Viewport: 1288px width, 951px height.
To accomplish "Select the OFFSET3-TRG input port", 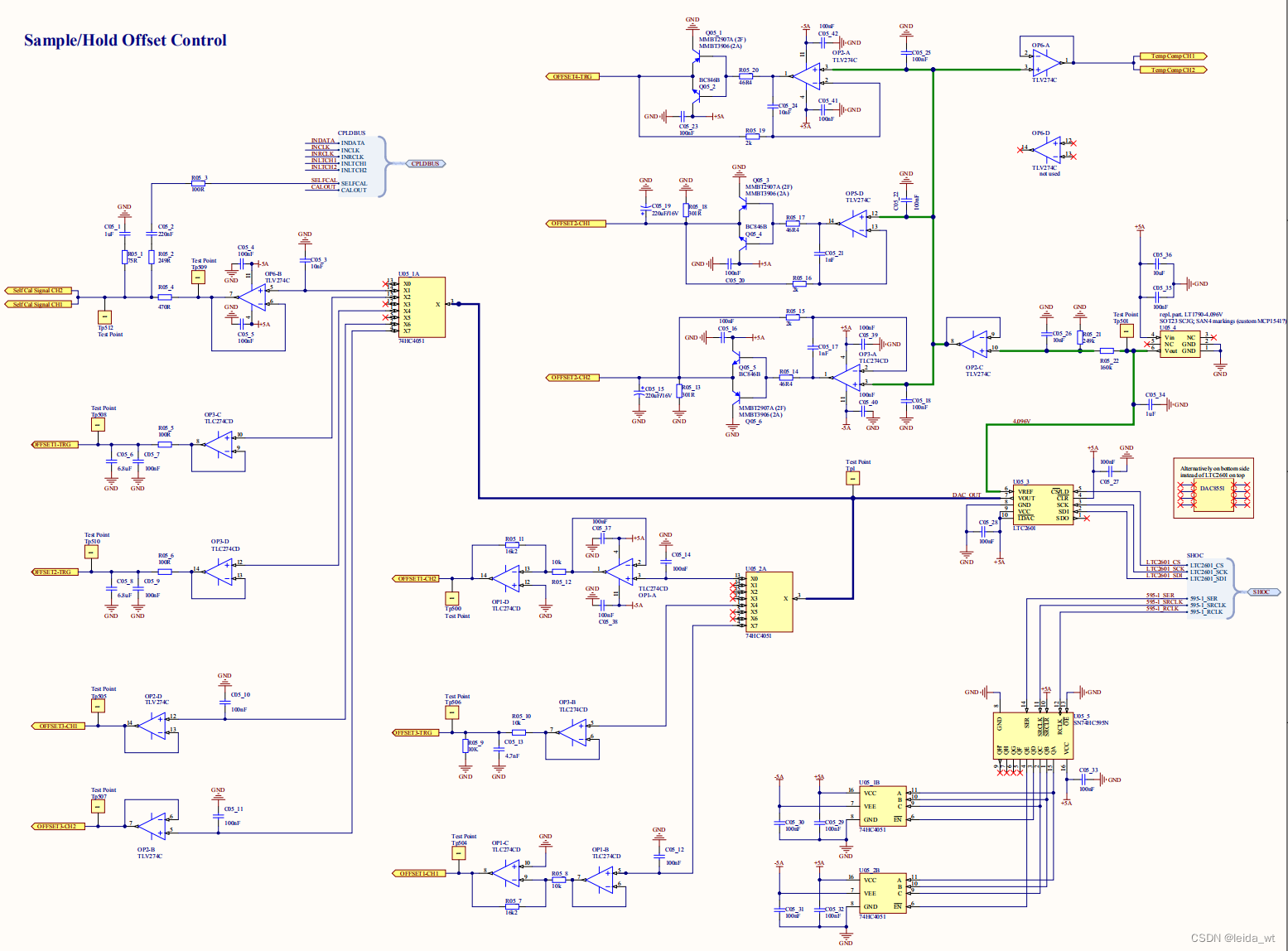I will click(x=415, y=733).
